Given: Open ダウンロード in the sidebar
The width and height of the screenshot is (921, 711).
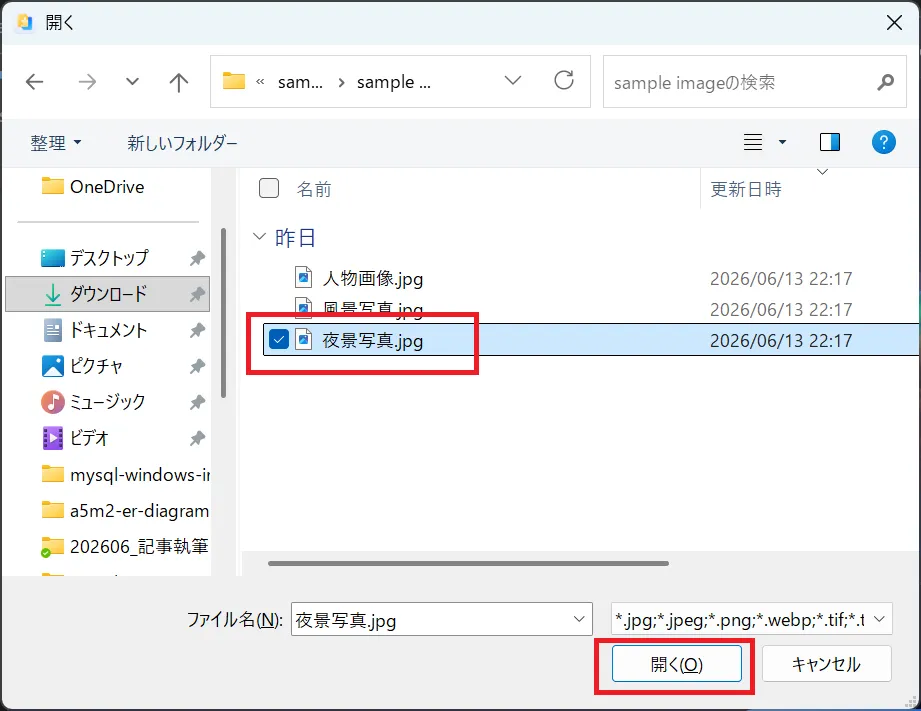Looking at the screenshot, I should [107, 294].
